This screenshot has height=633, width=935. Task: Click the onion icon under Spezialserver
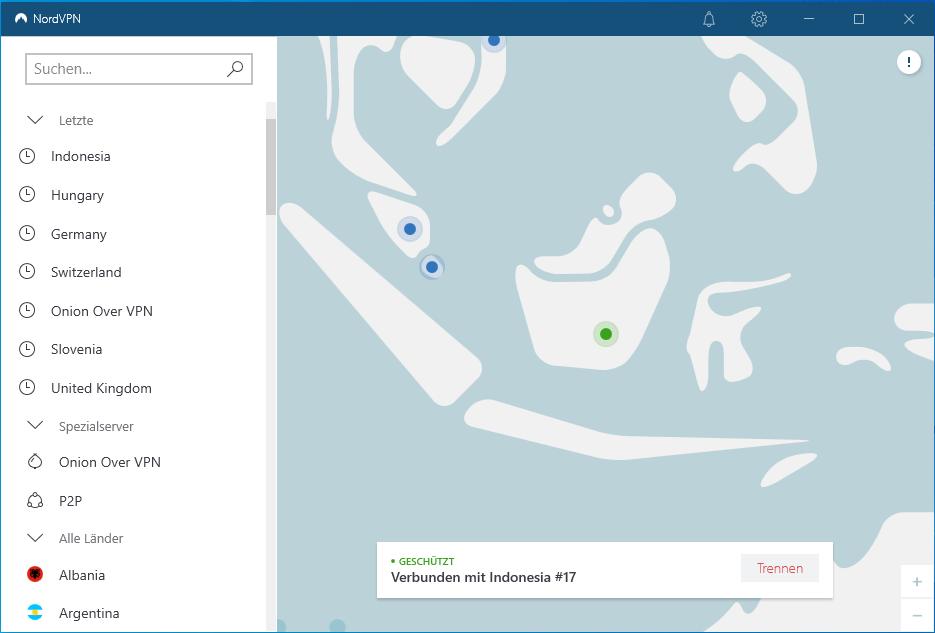click(x=35, y=462)
